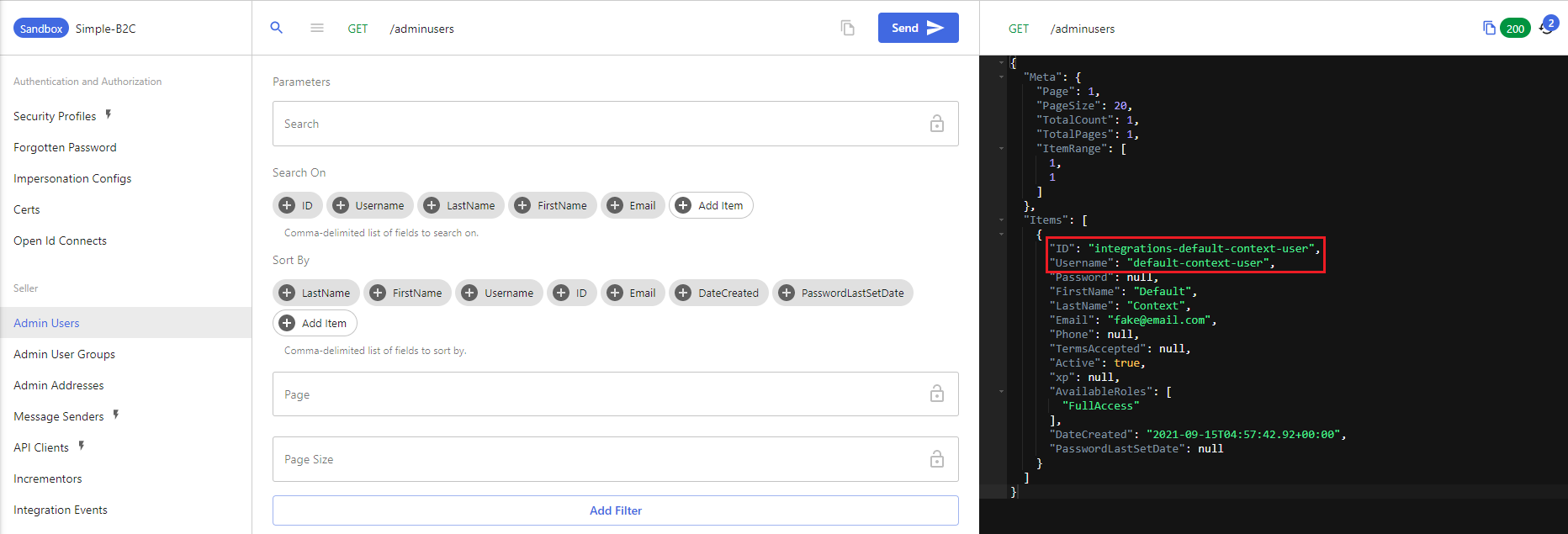Click the "fake@email.com" value in response
This screenshot has width=1568, height=534.
pos(1159,320)
